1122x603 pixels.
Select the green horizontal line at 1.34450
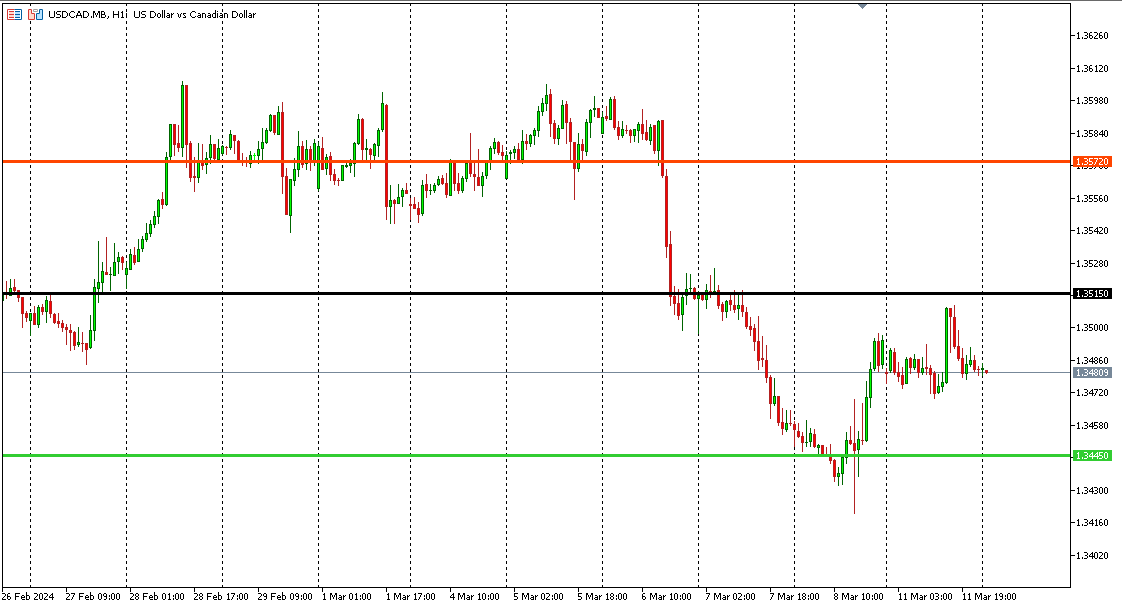tap(537, 455)
